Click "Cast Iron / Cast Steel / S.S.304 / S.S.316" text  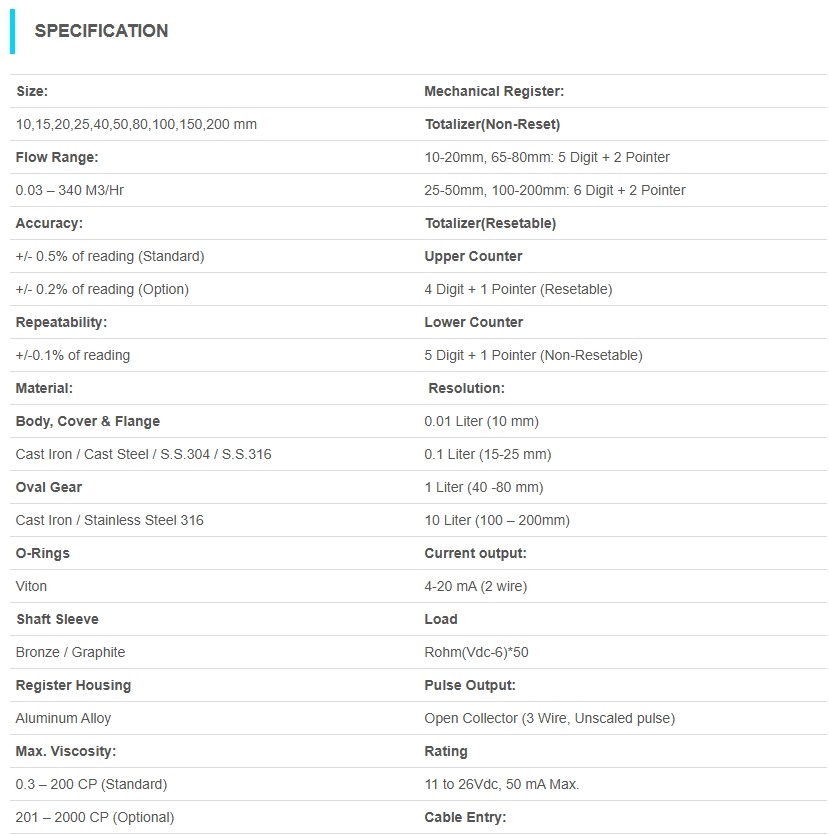[x=143, y=454]
